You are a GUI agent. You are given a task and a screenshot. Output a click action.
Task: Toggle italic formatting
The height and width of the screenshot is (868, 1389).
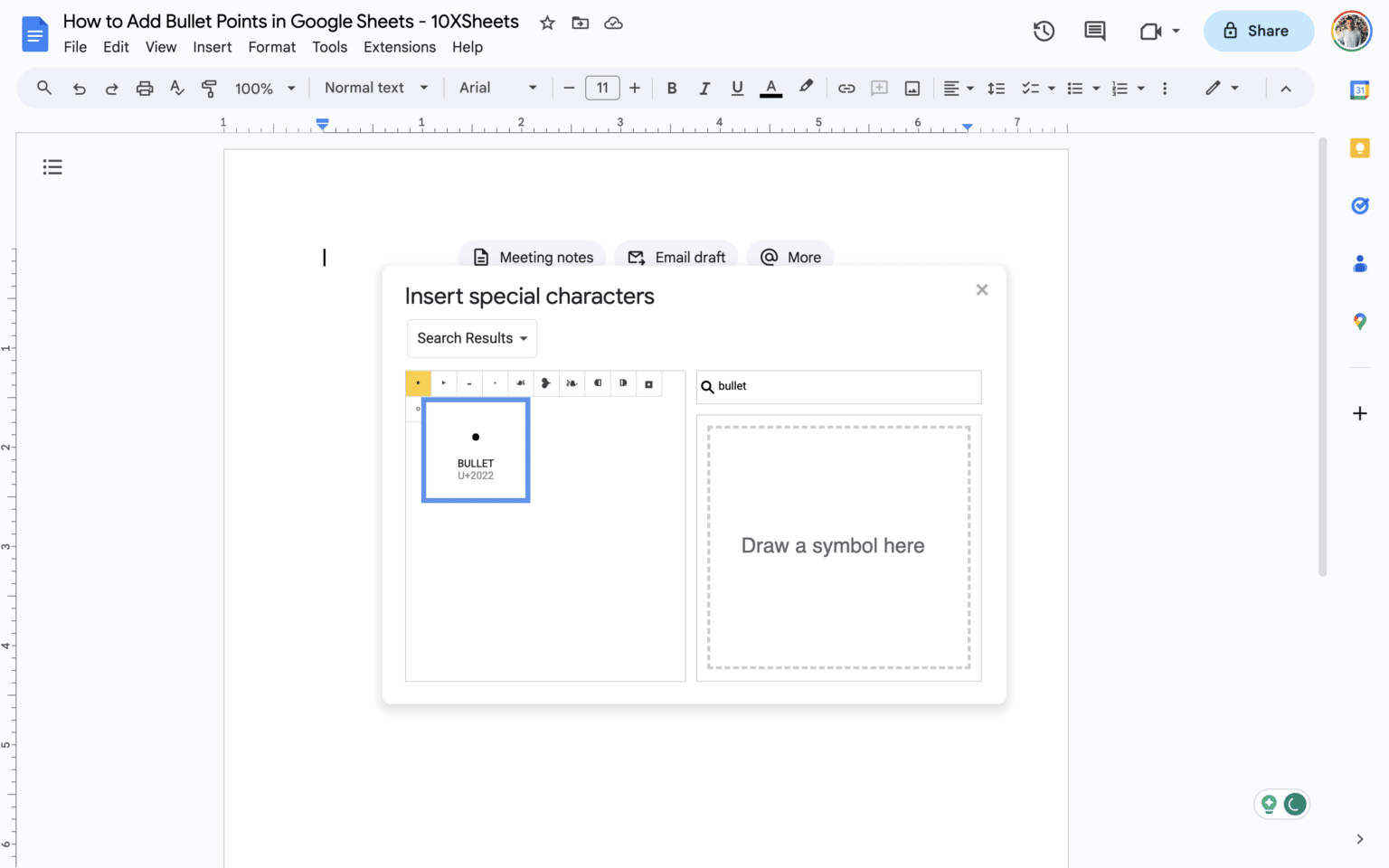[x=704, y=88]
